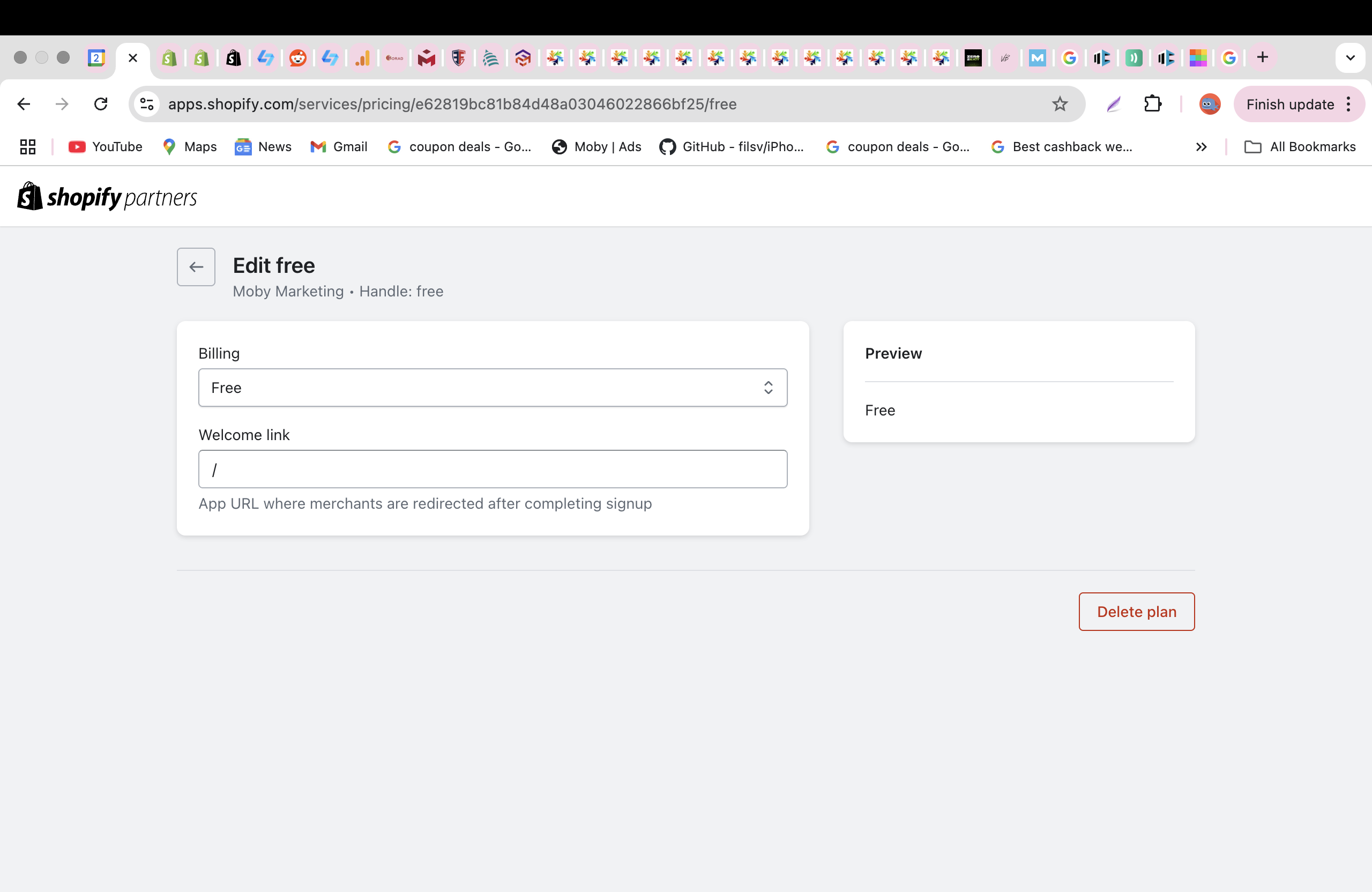Open a new tab with plus button
This screenshot has height=892, width=1372.
click(1263, 58)
